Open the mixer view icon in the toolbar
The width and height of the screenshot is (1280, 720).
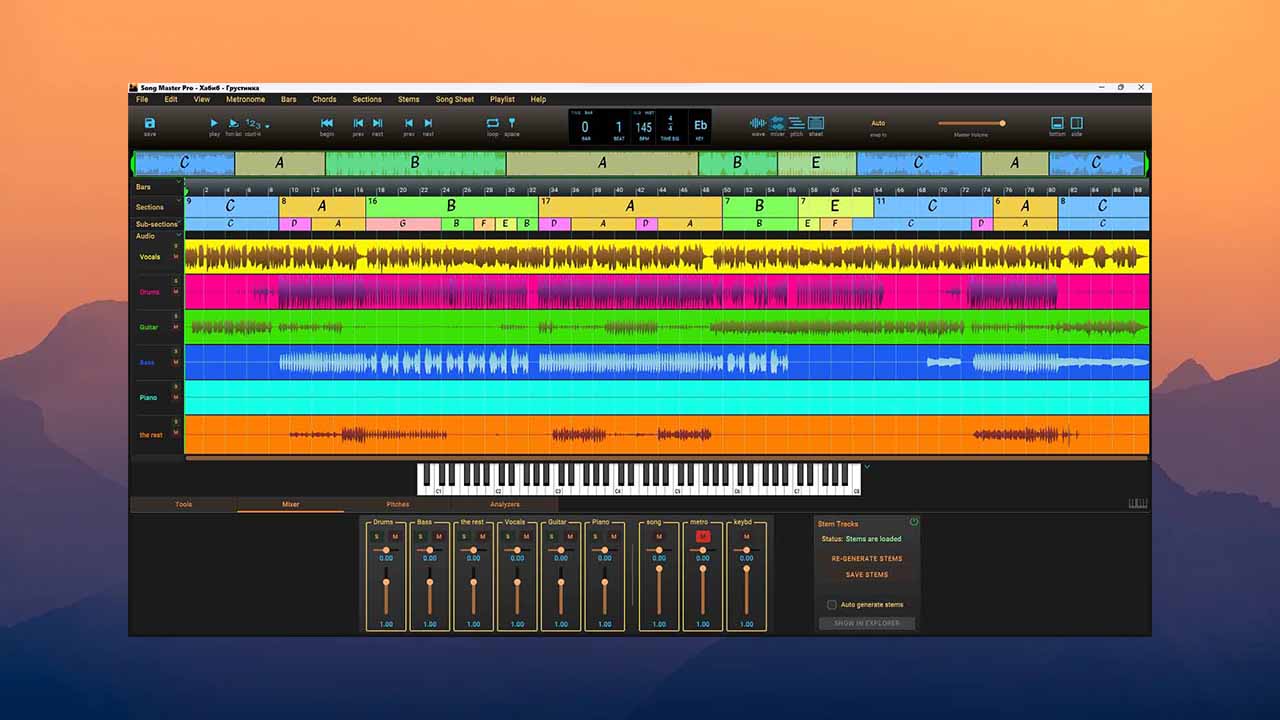tap(777, 121)
